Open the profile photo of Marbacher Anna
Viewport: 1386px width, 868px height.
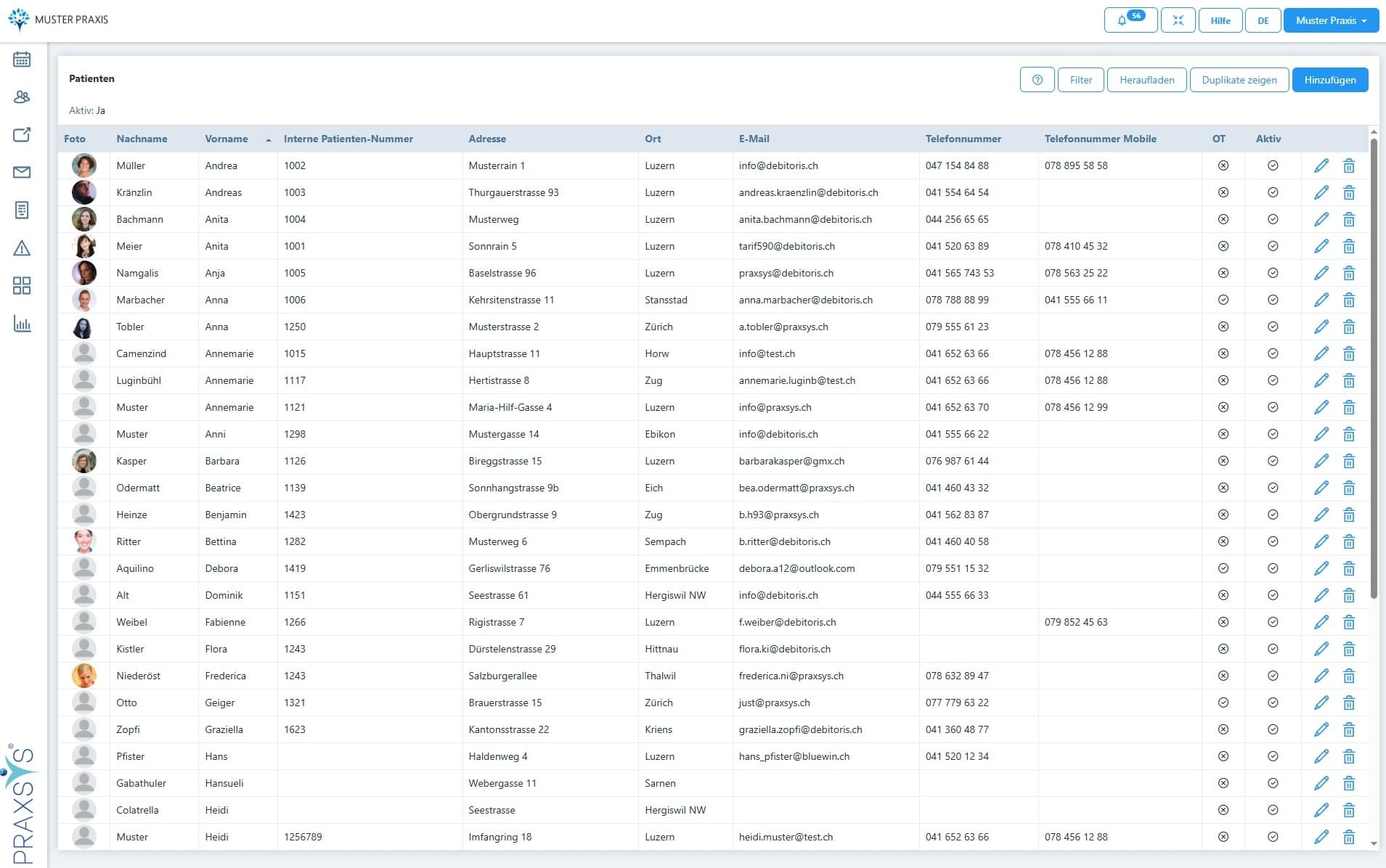(x=84, y=300)
